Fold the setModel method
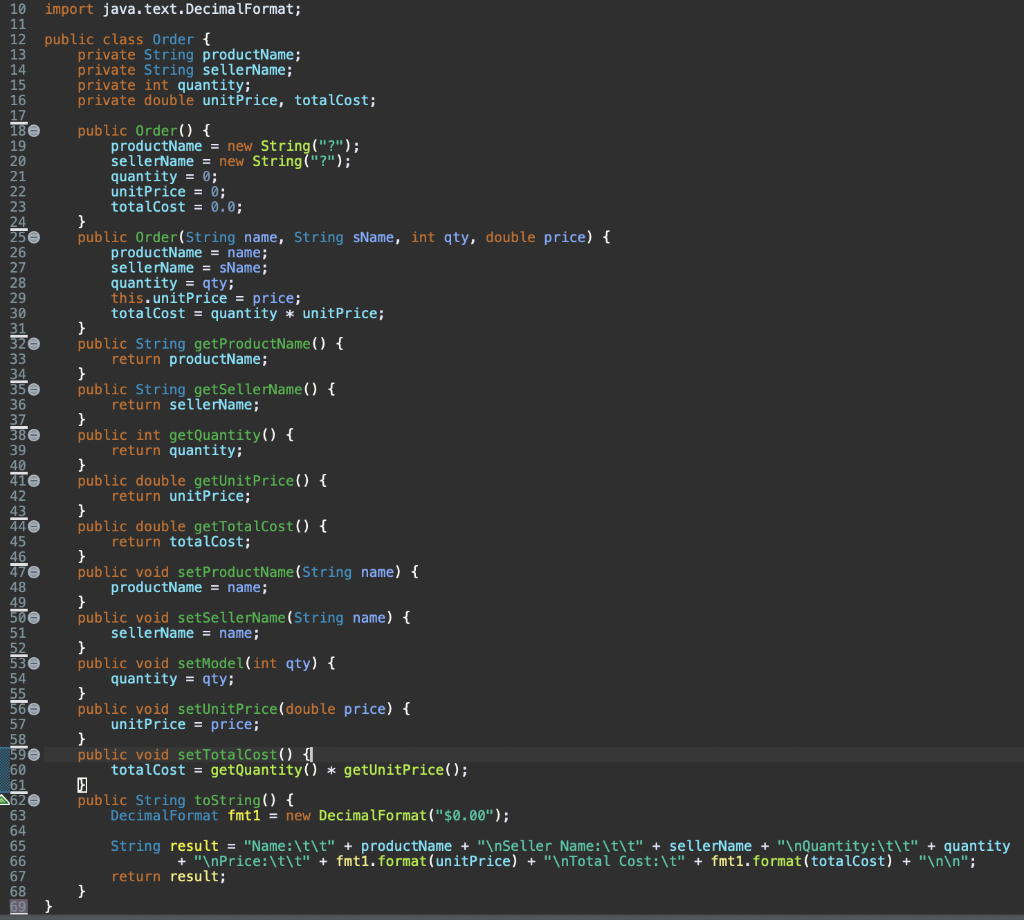1024x920 pixels. coord(33,663)
